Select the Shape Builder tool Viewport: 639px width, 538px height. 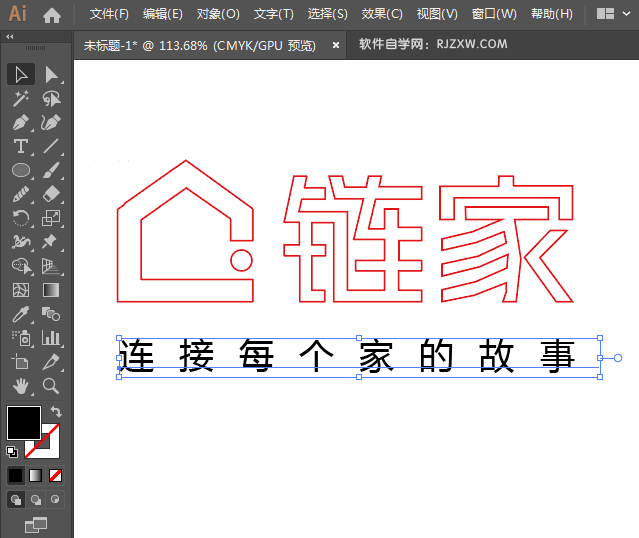(x=21, y=266)
